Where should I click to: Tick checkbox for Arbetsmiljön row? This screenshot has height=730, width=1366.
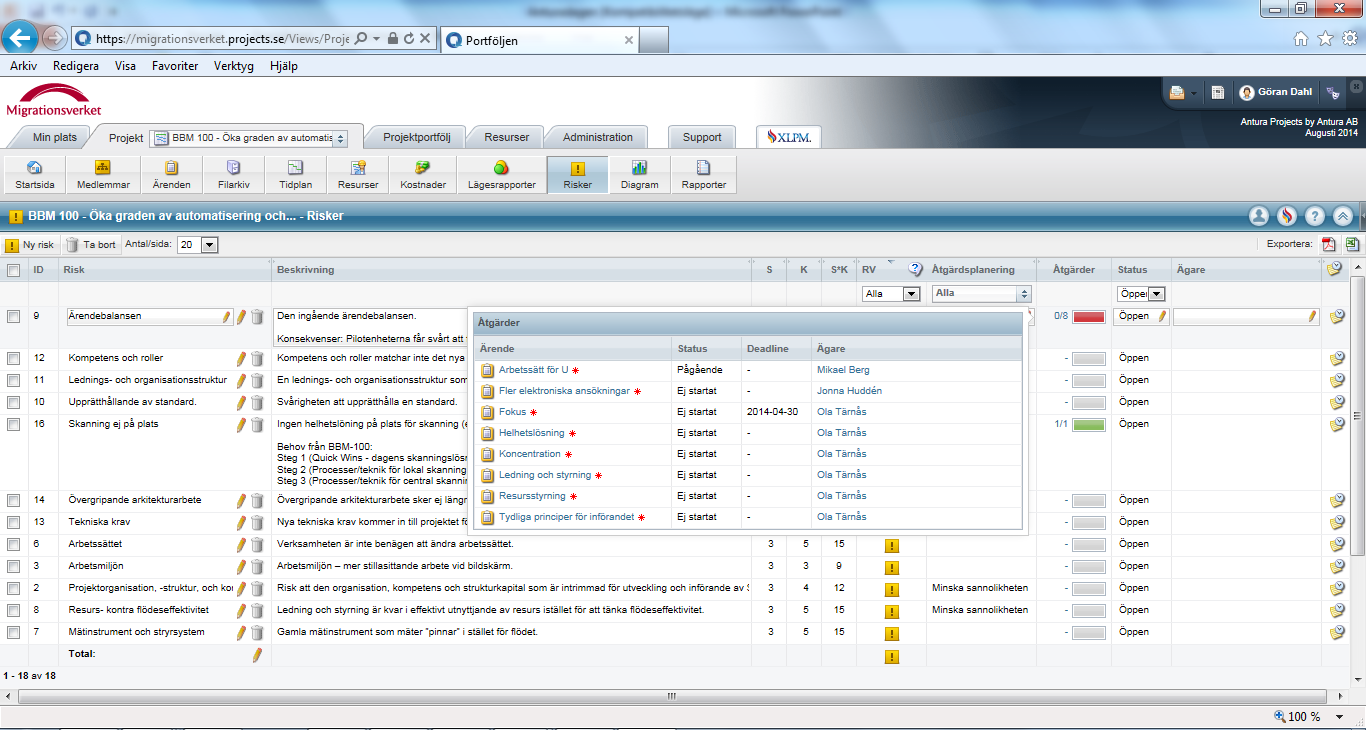pyautogui.click(x=13, y=566)
